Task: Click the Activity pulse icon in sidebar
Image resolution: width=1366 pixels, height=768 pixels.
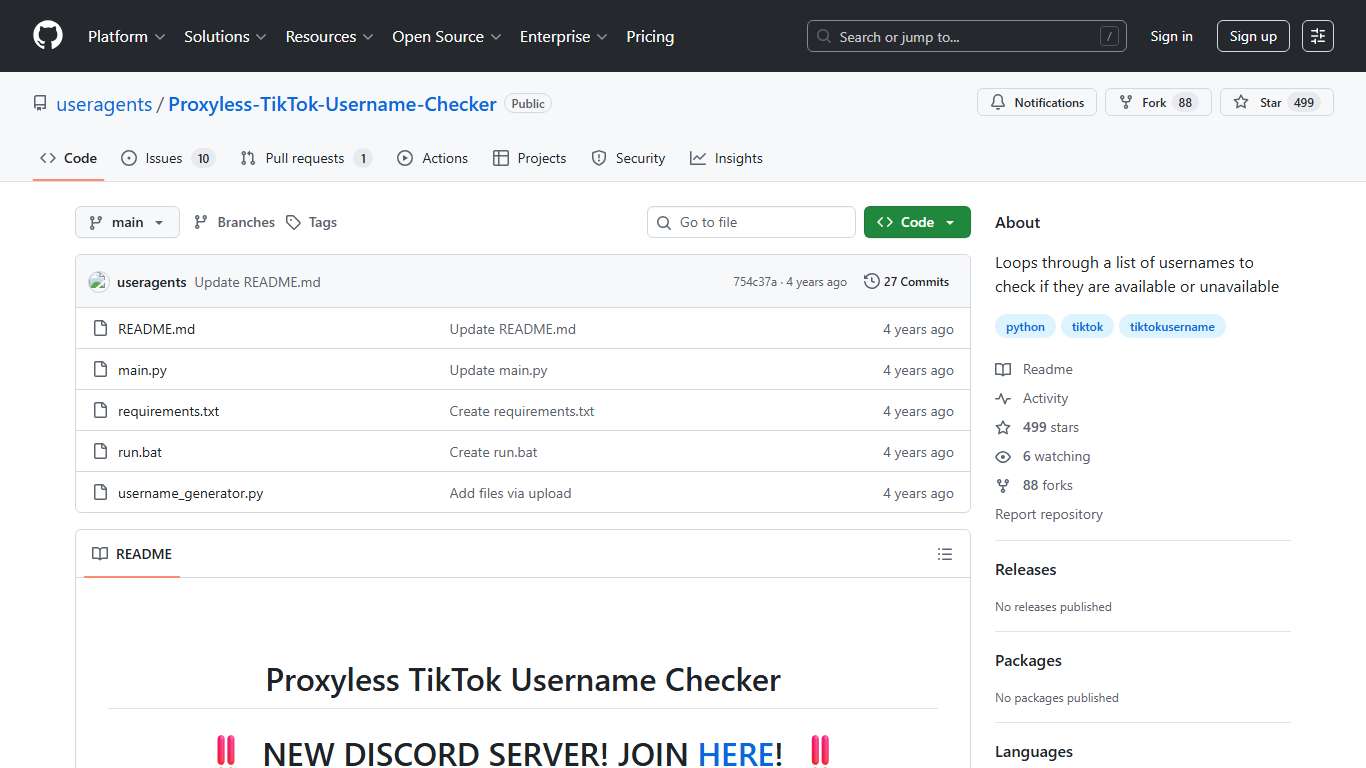Action: pos(1003,398)
